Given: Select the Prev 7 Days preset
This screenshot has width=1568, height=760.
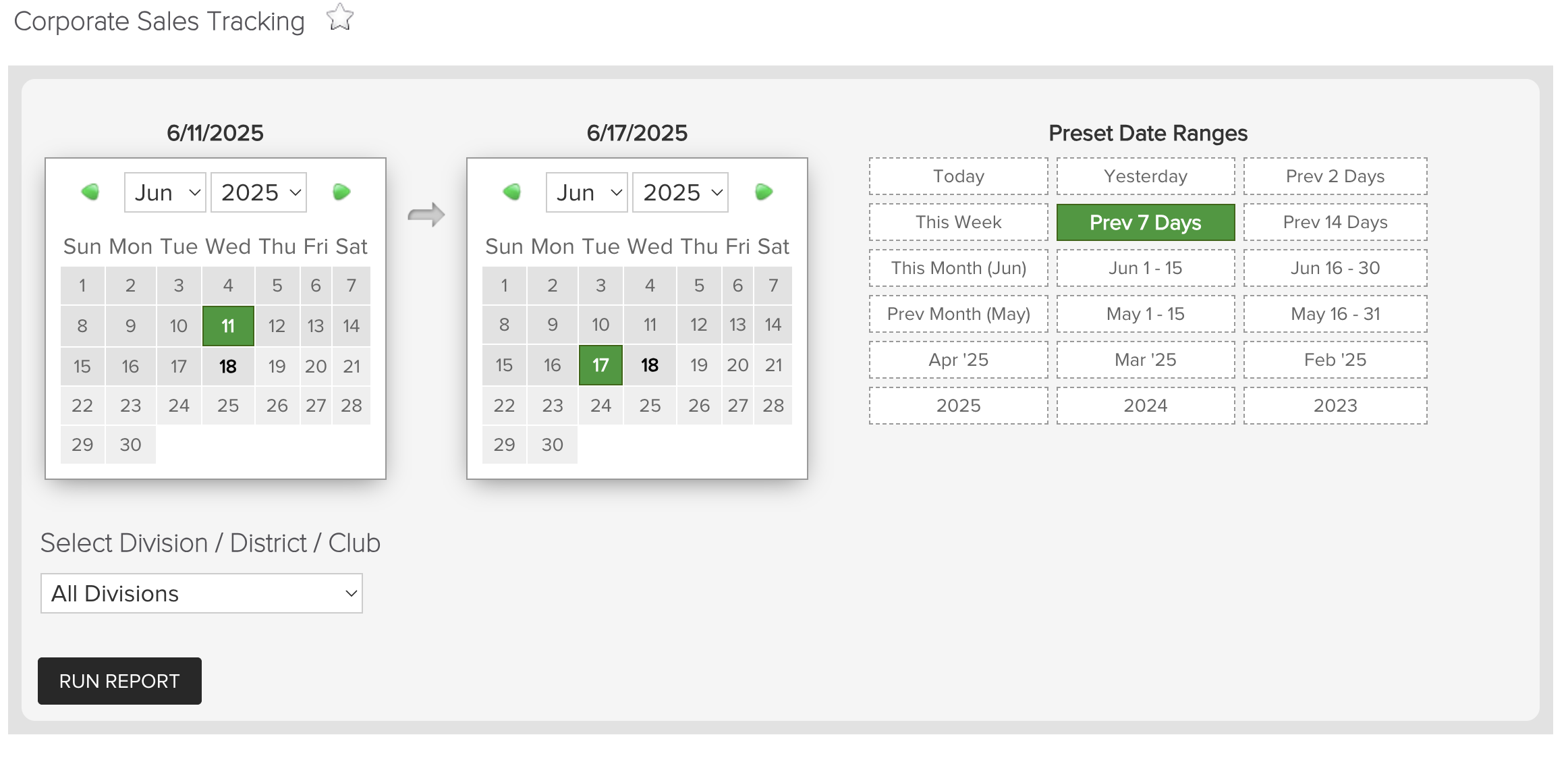Looking at the screenshot, I should click(x=1146, y=222).
